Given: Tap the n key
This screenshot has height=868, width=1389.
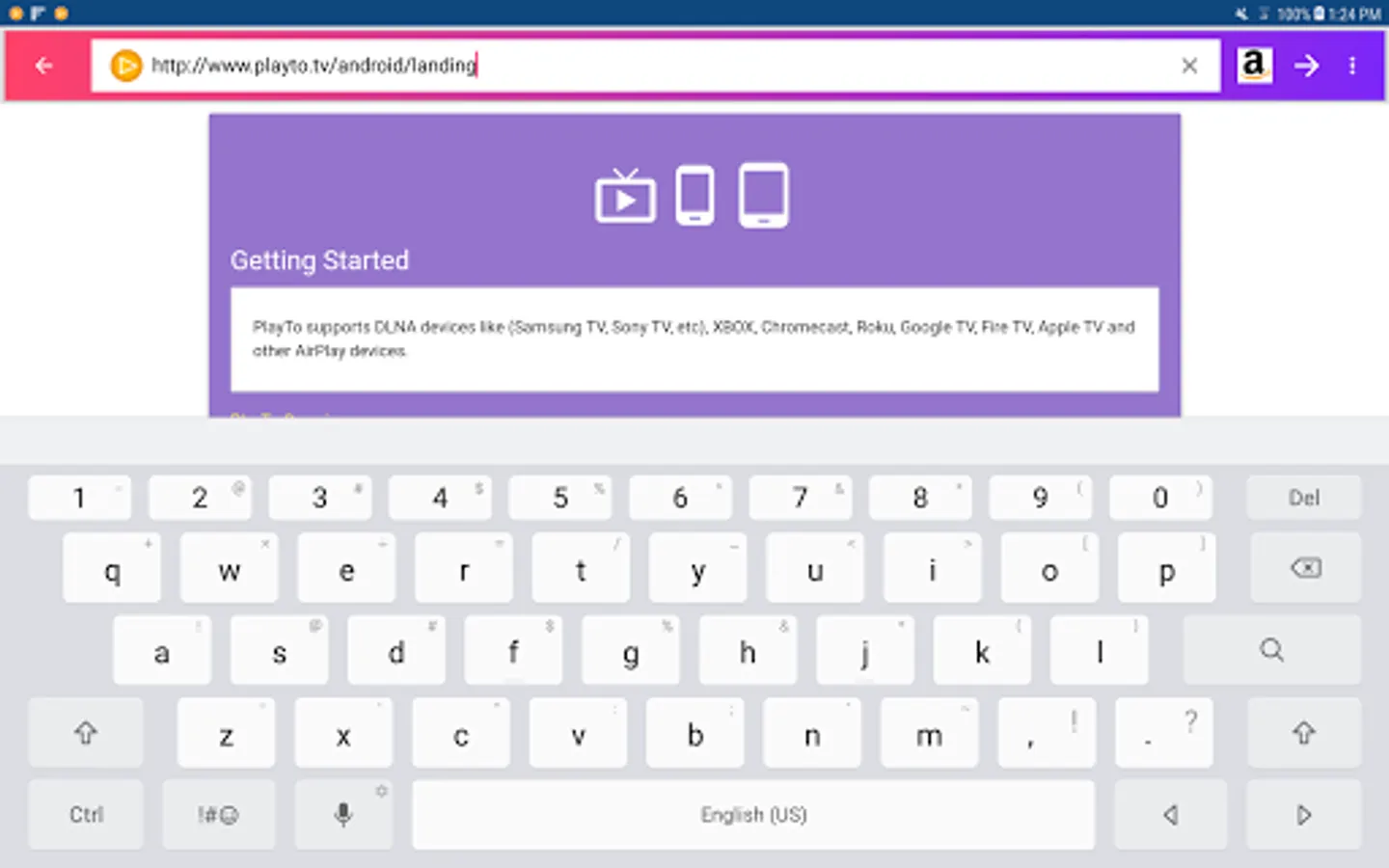Looking at the screenshot, I should point(812,733).
